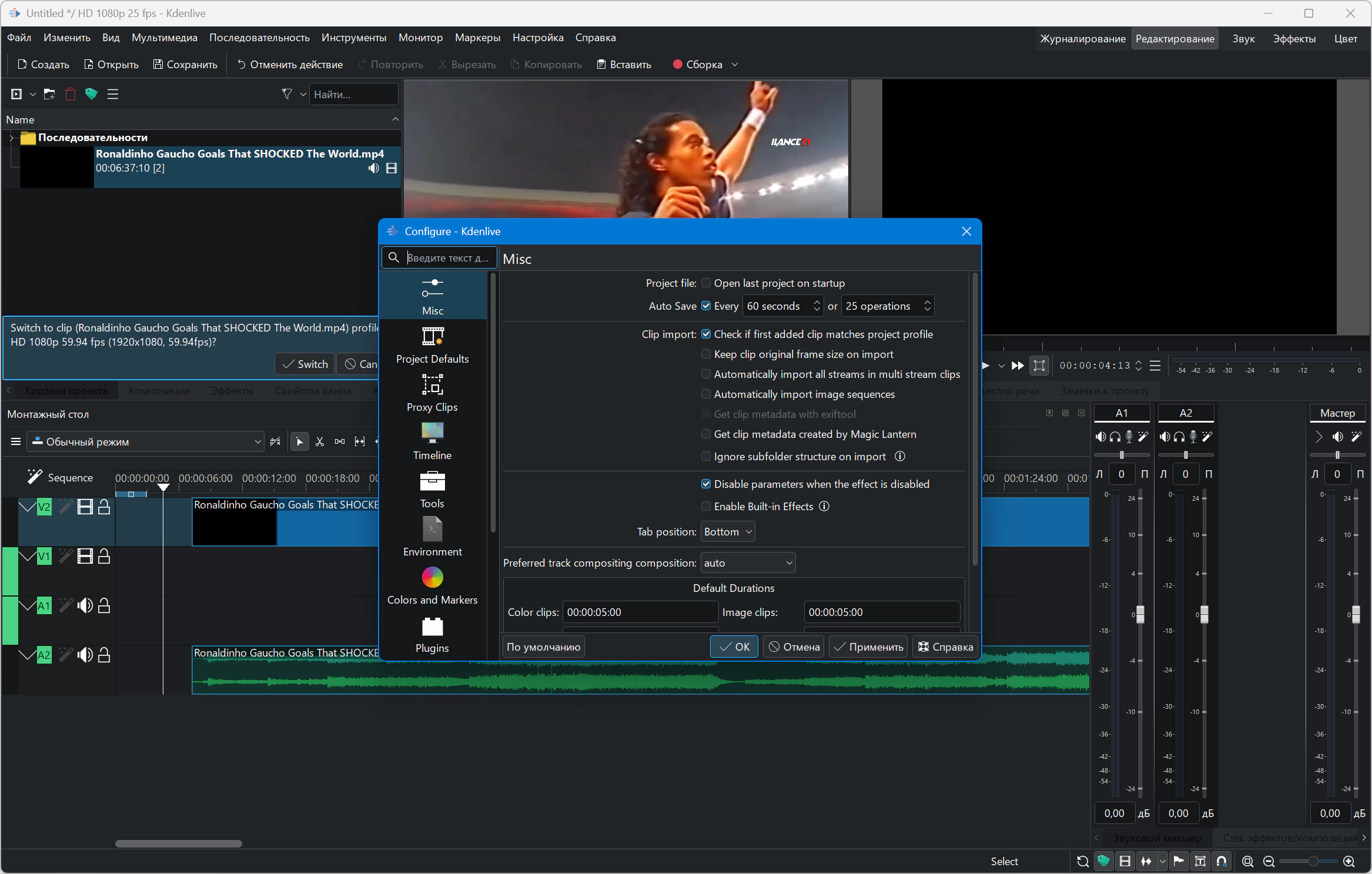Click the zoom in icon in the status bar
This screenshot has width=1372, height=874.
point(1349,861)
